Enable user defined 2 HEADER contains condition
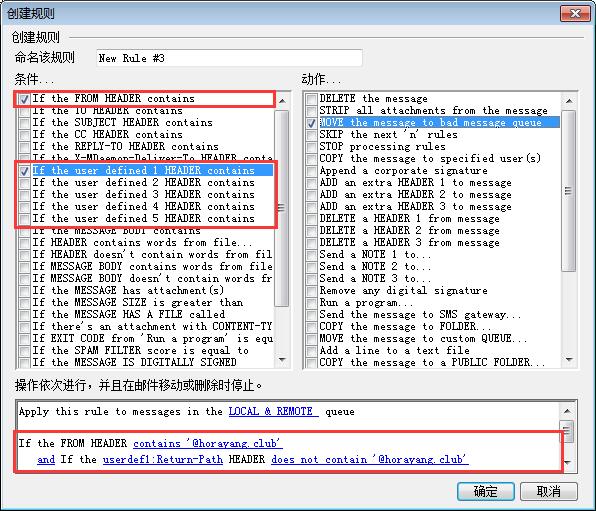 coord(24,183)
